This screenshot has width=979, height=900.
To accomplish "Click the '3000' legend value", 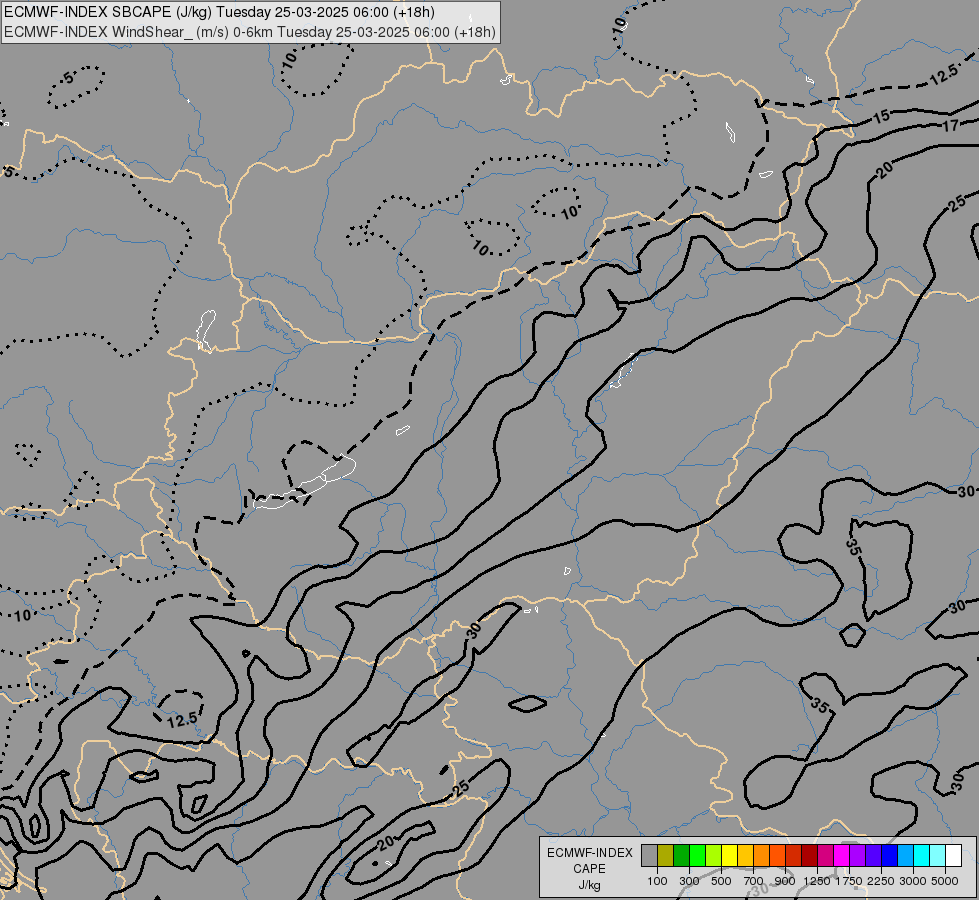I will click(x=913, y=881).
